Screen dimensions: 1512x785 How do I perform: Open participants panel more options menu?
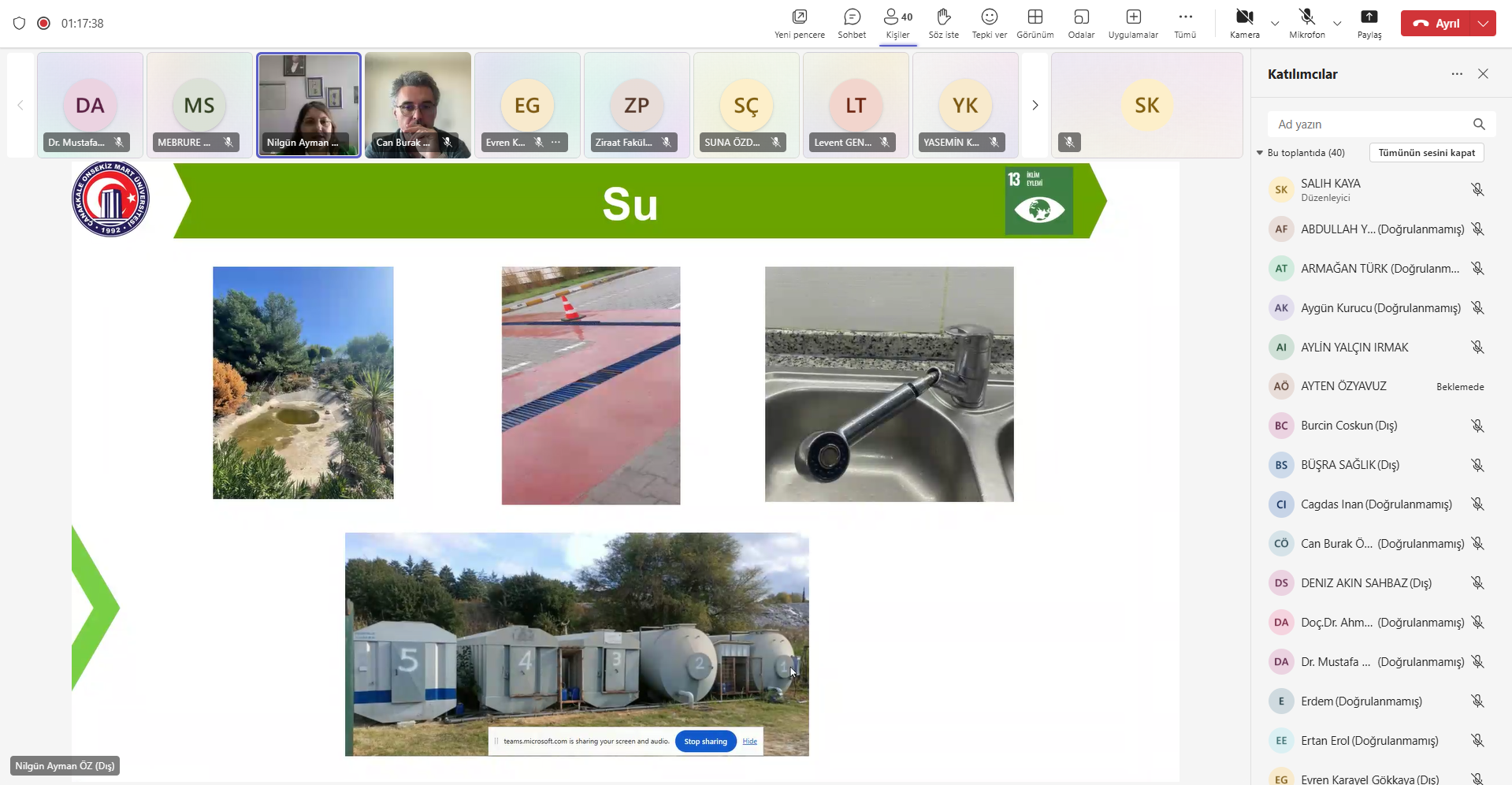click(1457, 74)
